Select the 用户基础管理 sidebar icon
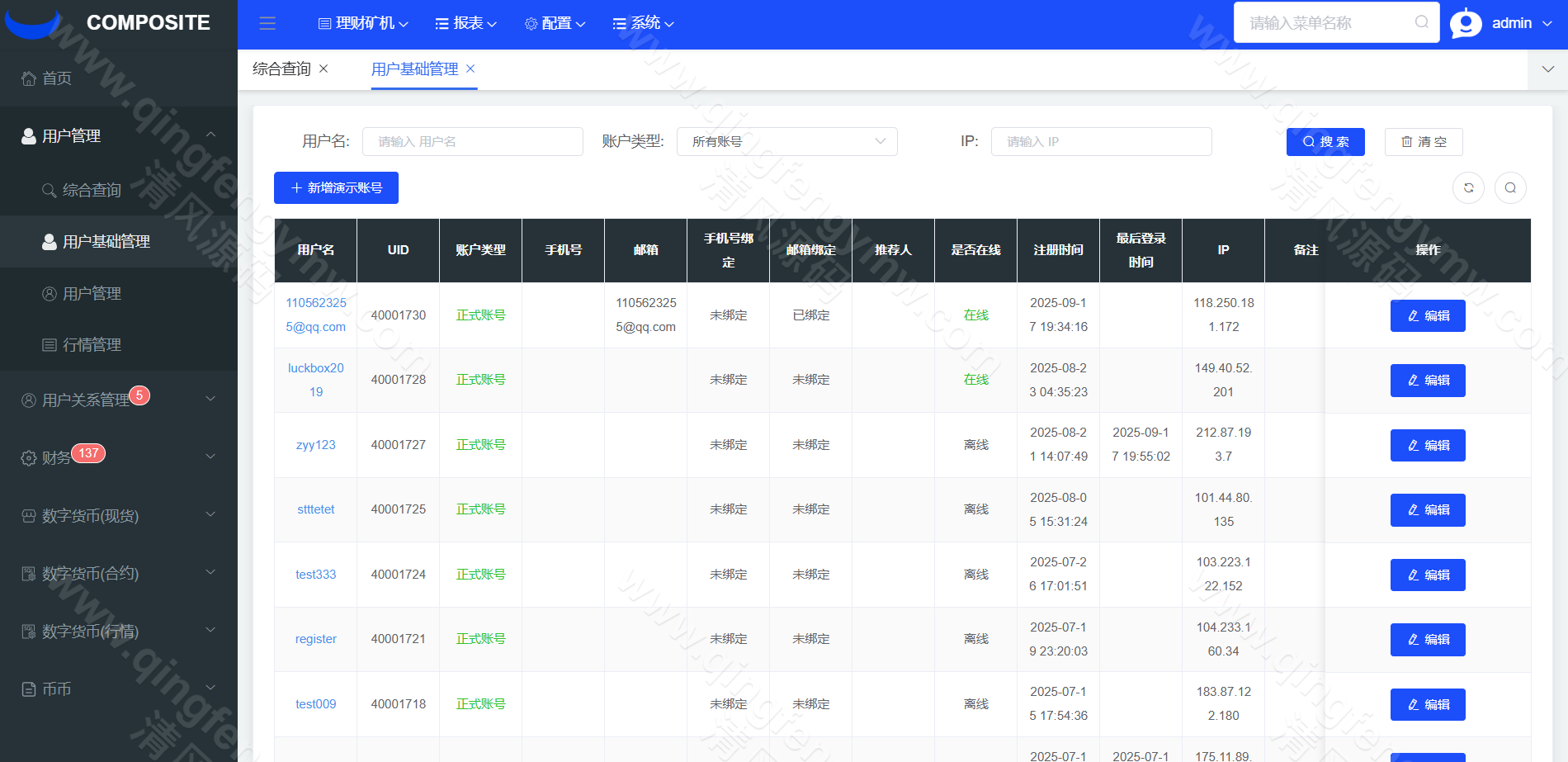 (x=47, y=241)
